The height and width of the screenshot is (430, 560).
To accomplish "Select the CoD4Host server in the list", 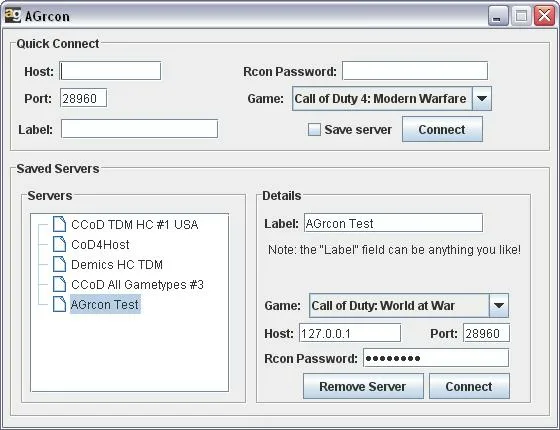I will pos(100,245).
